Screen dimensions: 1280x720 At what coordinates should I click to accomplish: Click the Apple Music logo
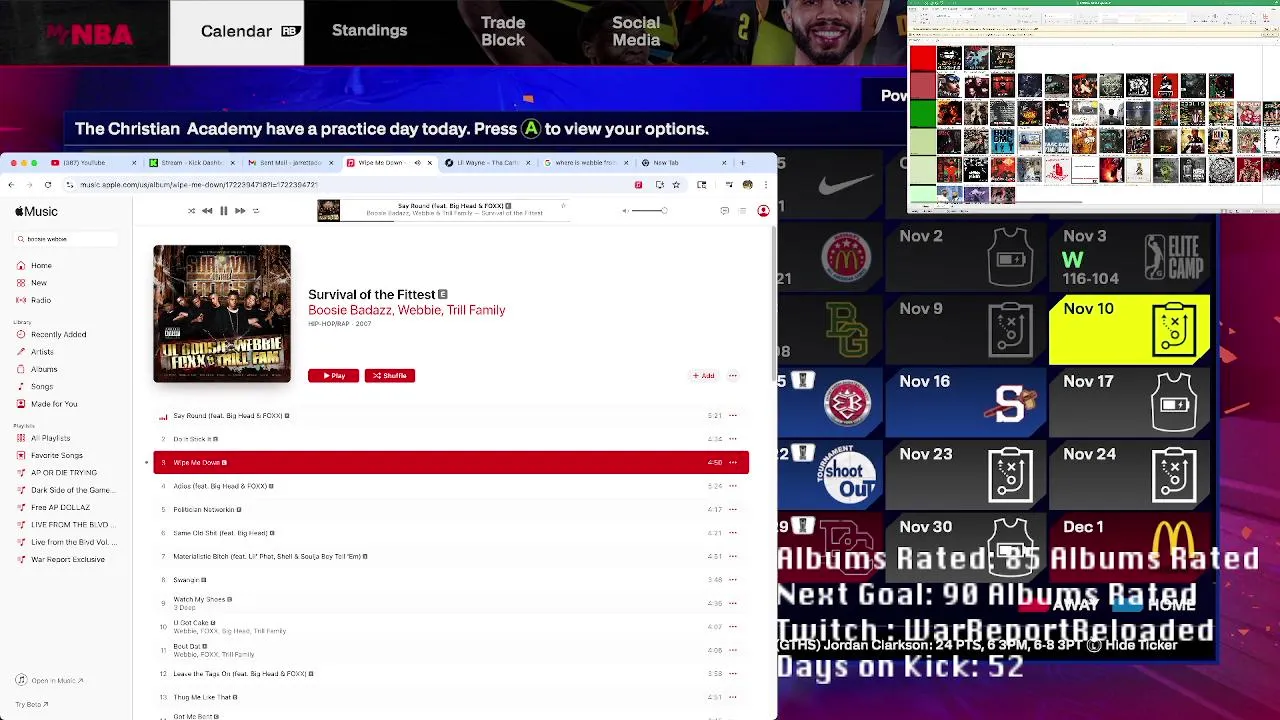36,211
